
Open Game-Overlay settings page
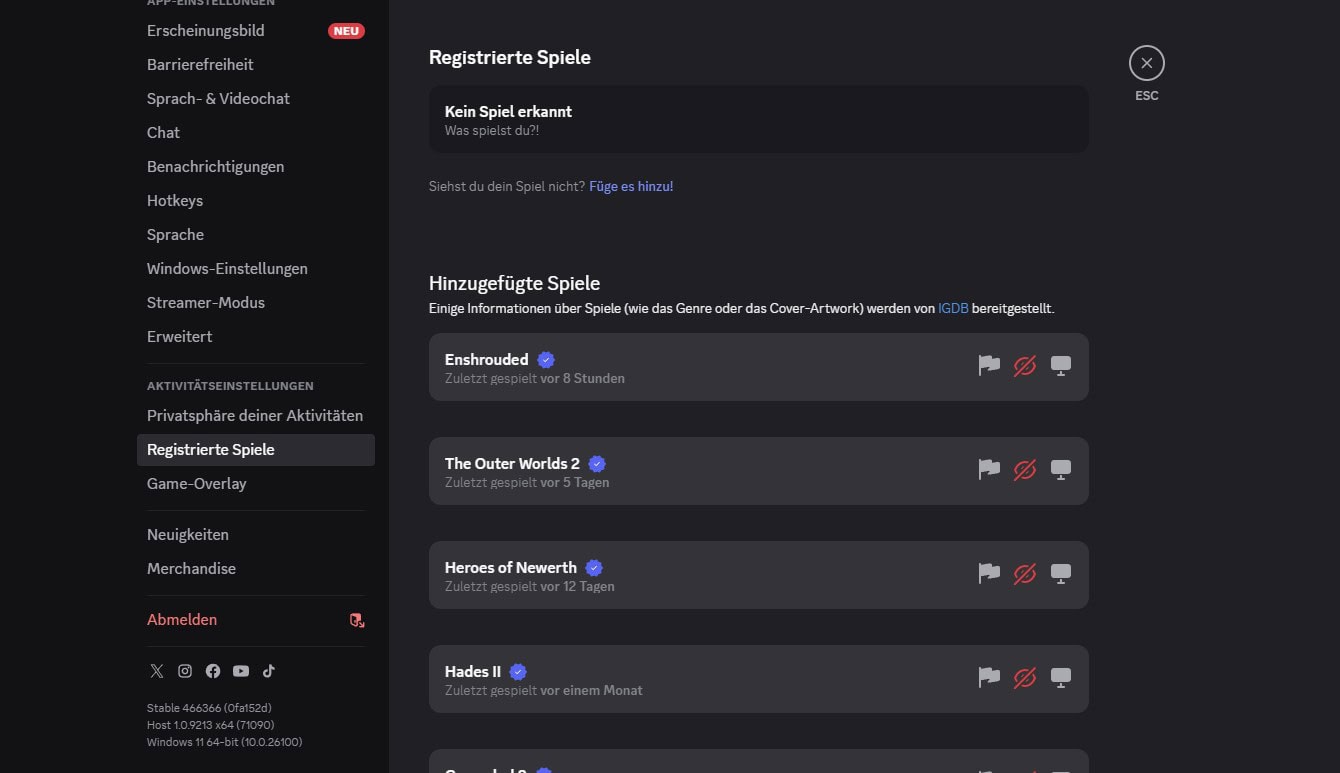pos(197,484)
